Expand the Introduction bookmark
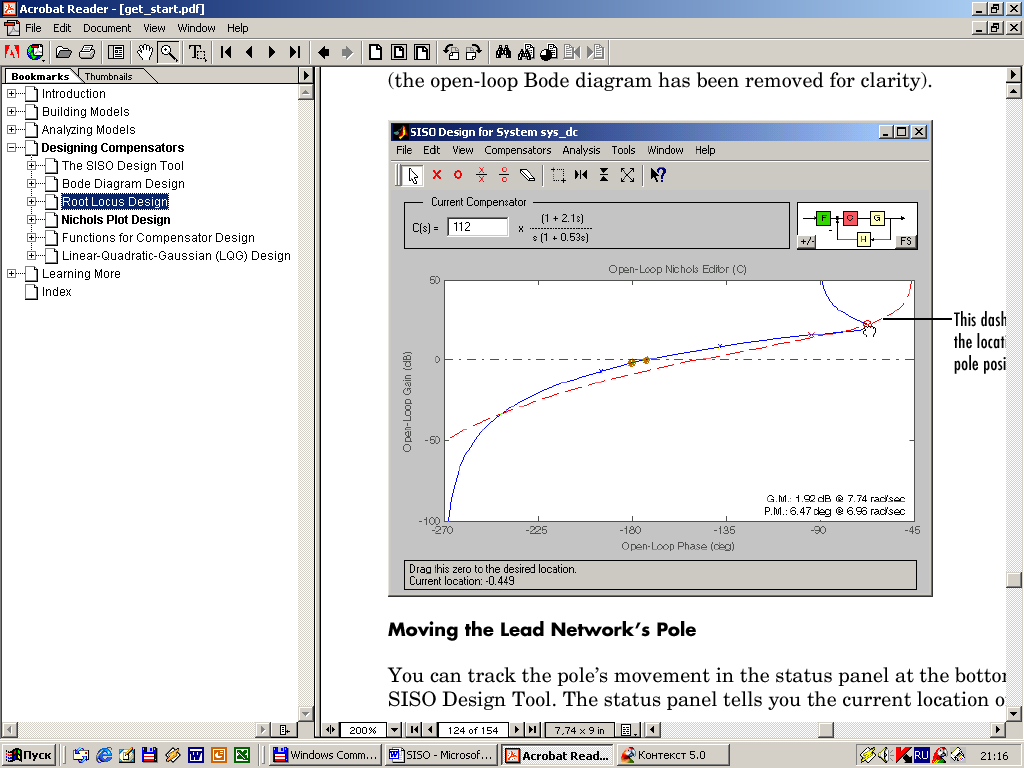The image size is (1024, 768). pyautogui.click(x=12, y=94)
